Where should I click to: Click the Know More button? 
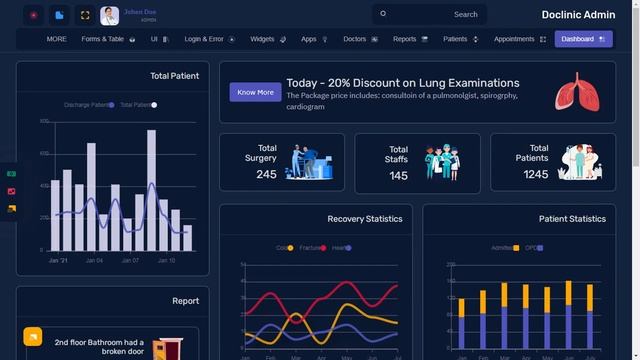(255, 92)
